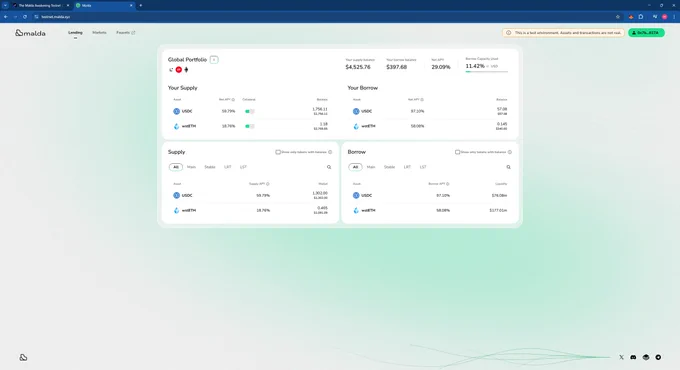The height and width of the screenshot is (370, 680).
Task: Click USDC token icon in Your Supply
Action: coord(177,111)
